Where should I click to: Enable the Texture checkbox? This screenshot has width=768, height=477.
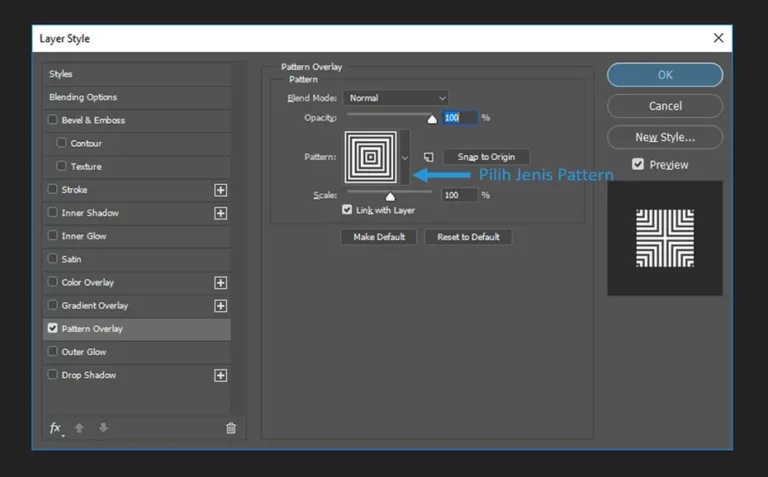click(x=61, y=166)
